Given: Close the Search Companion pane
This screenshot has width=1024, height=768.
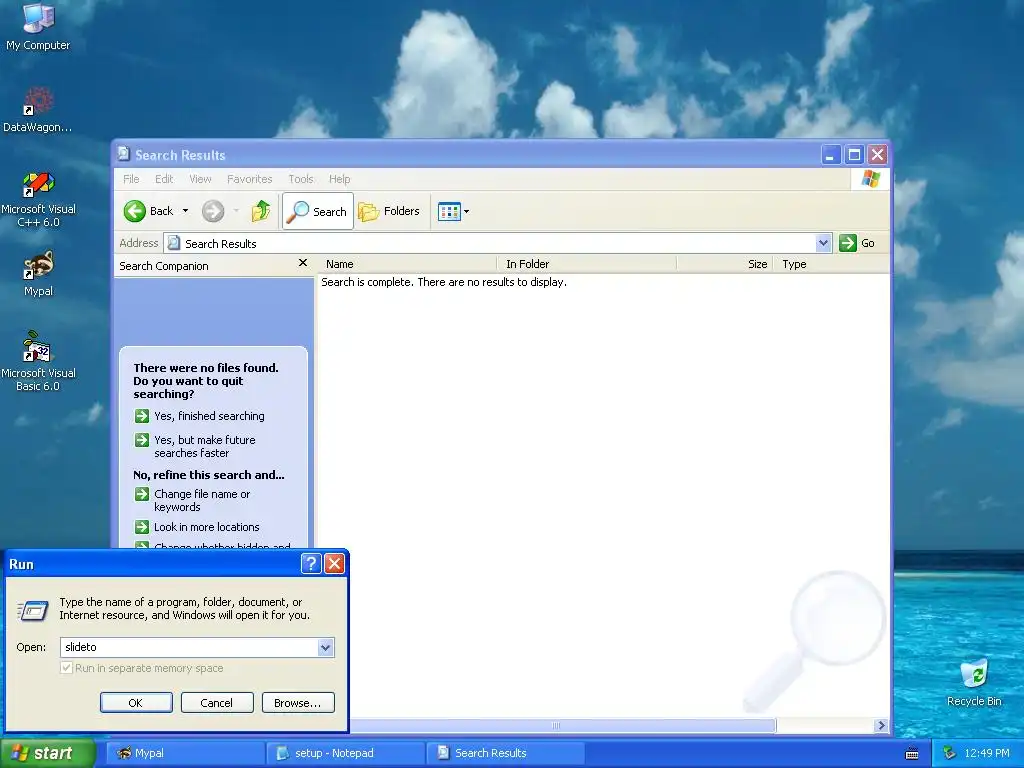Looking at the screenshot, I should point(302,263).
